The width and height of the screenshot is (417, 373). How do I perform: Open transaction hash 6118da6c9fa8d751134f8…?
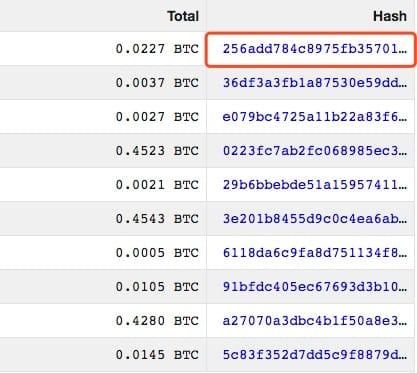(315, 253)
